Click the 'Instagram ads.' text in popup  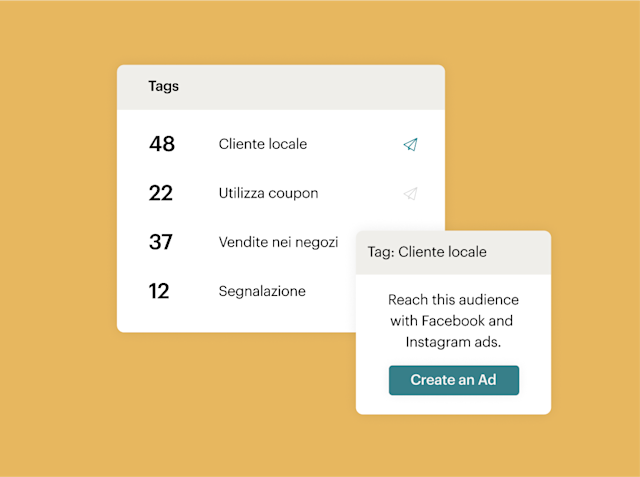tap(453, 342)
